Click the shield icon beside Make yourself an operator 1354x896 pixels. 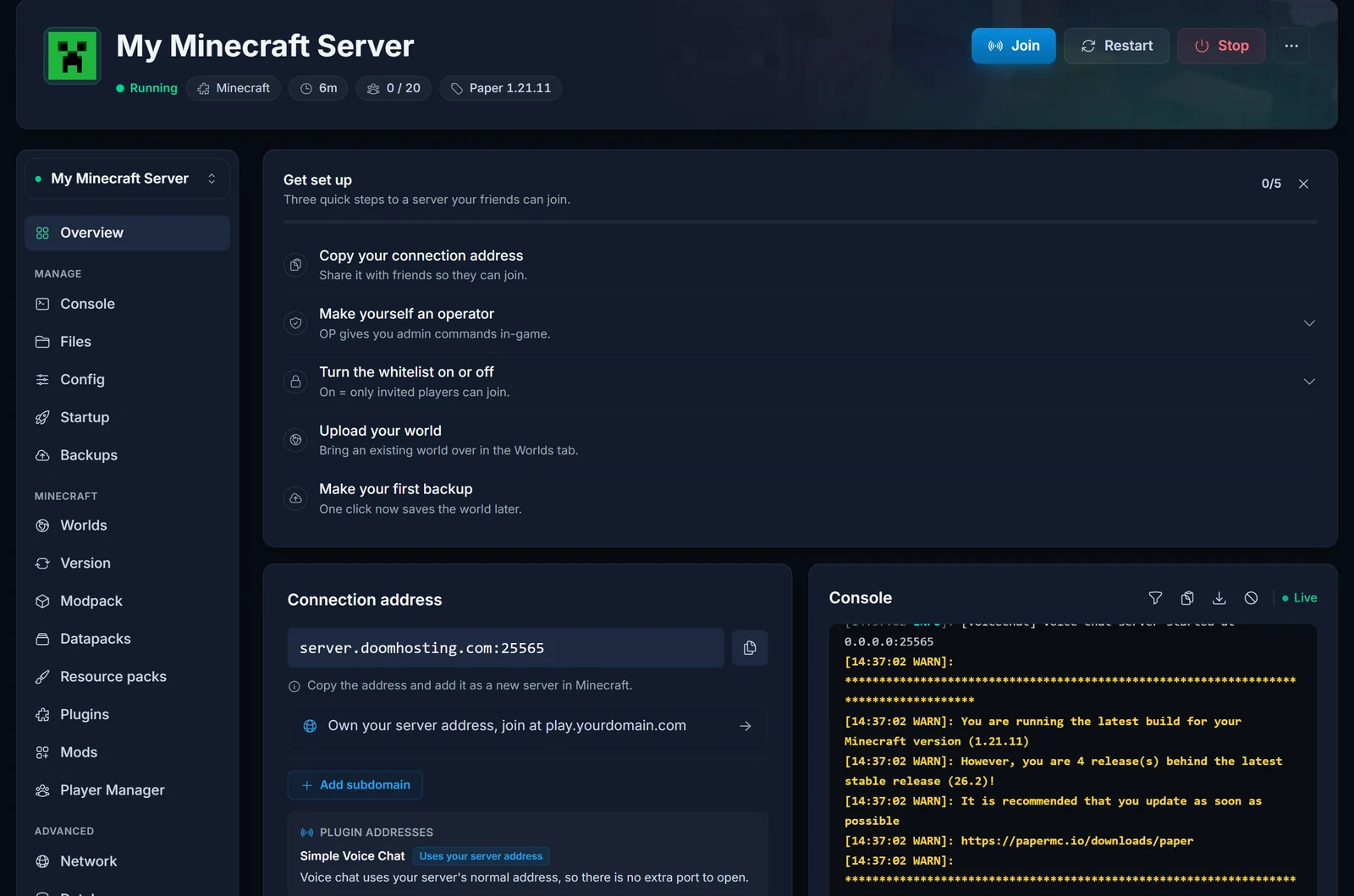coord(295,323)
